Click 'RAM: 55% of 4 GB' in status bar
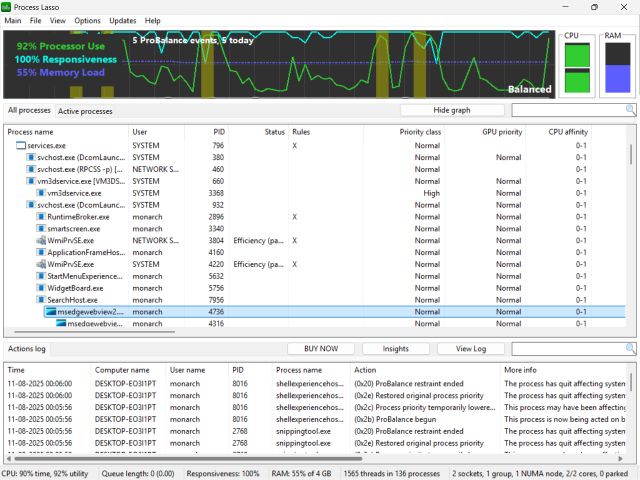The image size is (640, 480). pyautogui.click(x=301, y=473)
